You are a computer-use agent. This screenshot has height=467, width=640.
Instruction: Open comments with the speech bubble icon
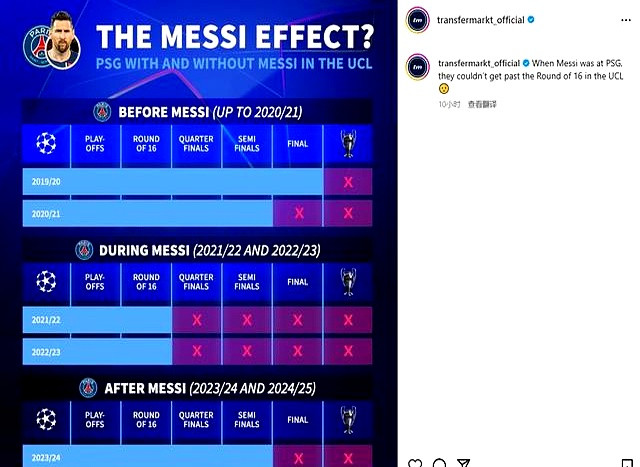[x=440, y=463]
